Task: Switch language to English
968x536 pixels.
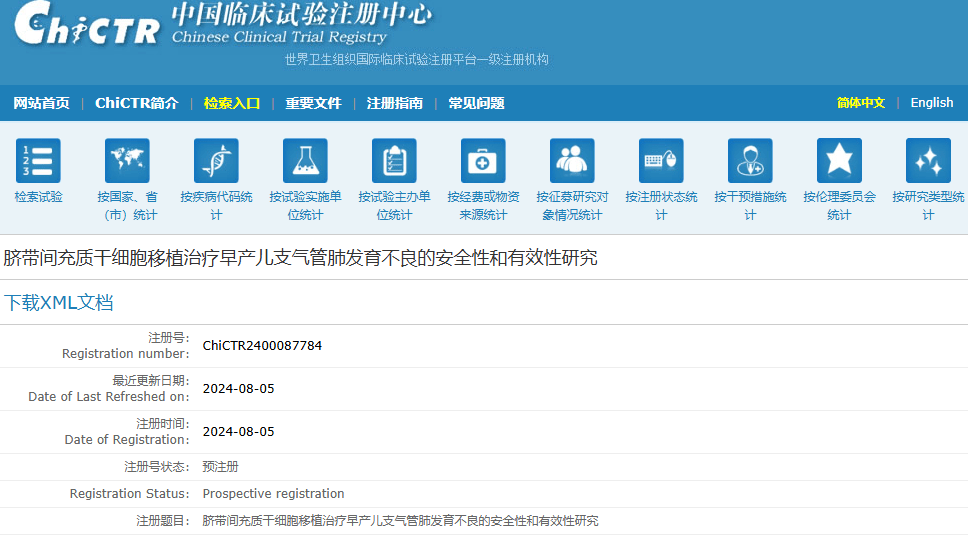Action: coord(931,103)
